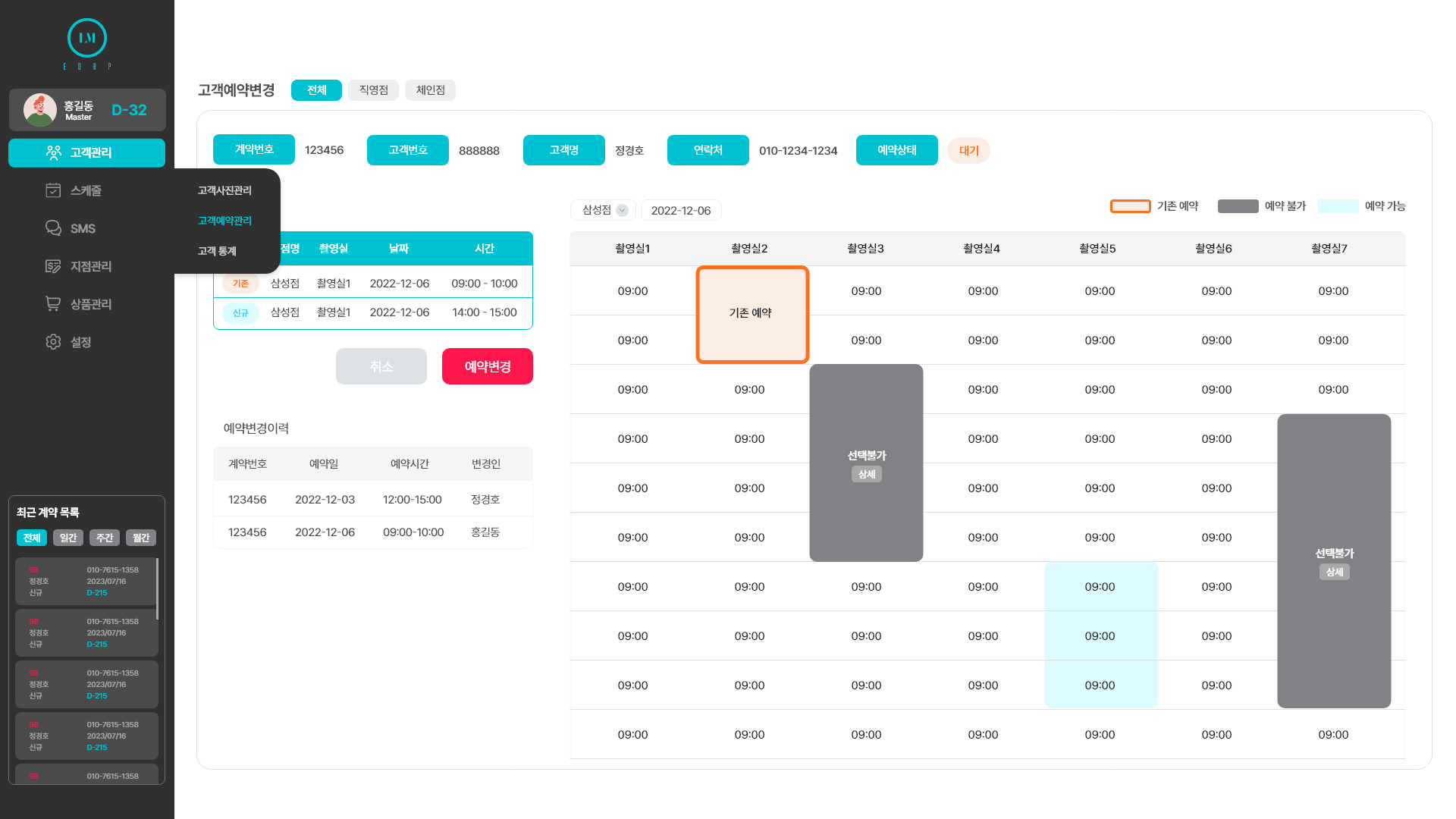The height and width of the screenshot is (819, 1456).
Task: Select 일간 tab in 최근 계약 목록
Action: pos(68,538)
